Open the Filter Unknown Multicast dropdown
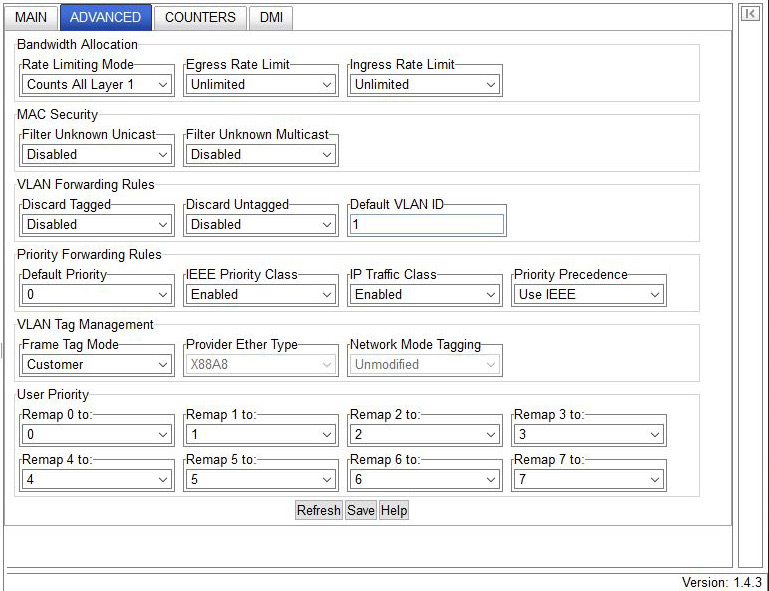This screenshot has width=769, height=591. (x=261, y=155)
